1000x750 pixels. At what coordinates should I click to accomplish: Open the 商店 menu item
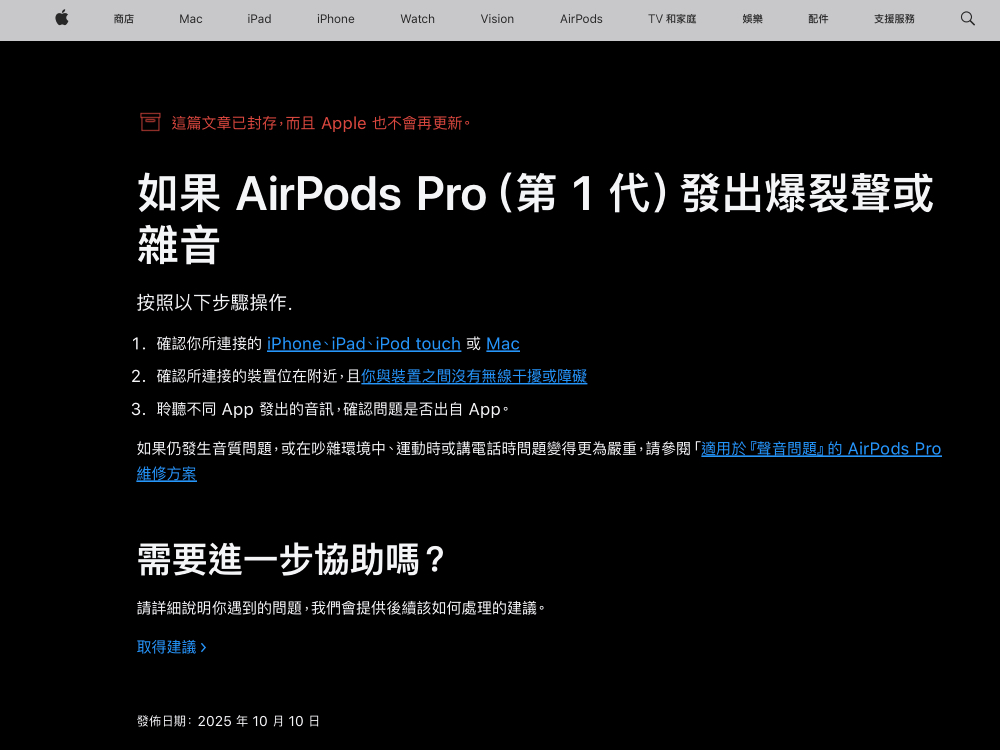coord(124,19)
